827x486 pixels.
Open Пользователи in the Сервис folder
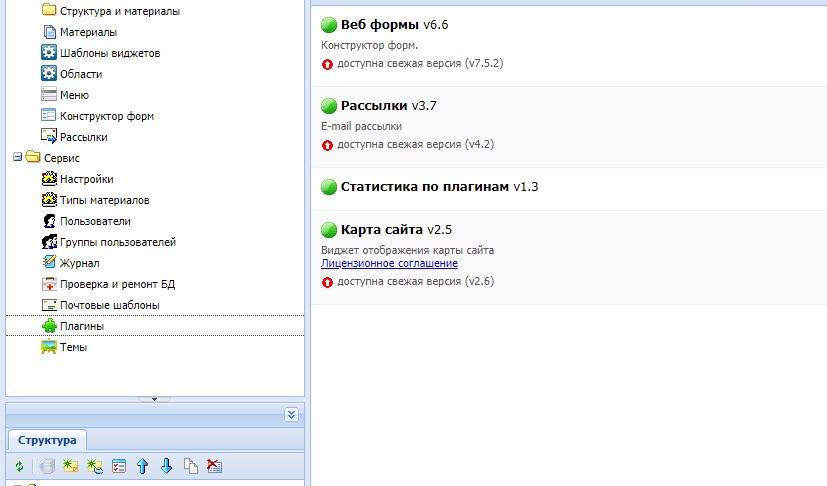pos(94,221)
